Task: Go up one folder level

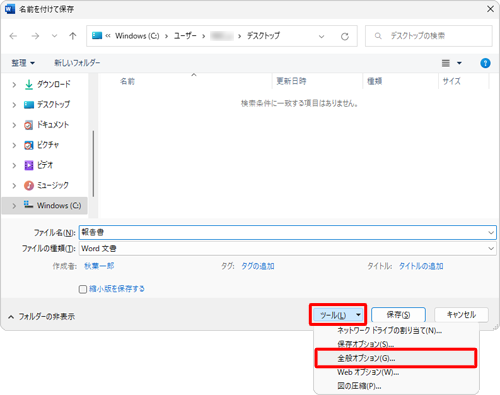Action: [x=73, y=36]
